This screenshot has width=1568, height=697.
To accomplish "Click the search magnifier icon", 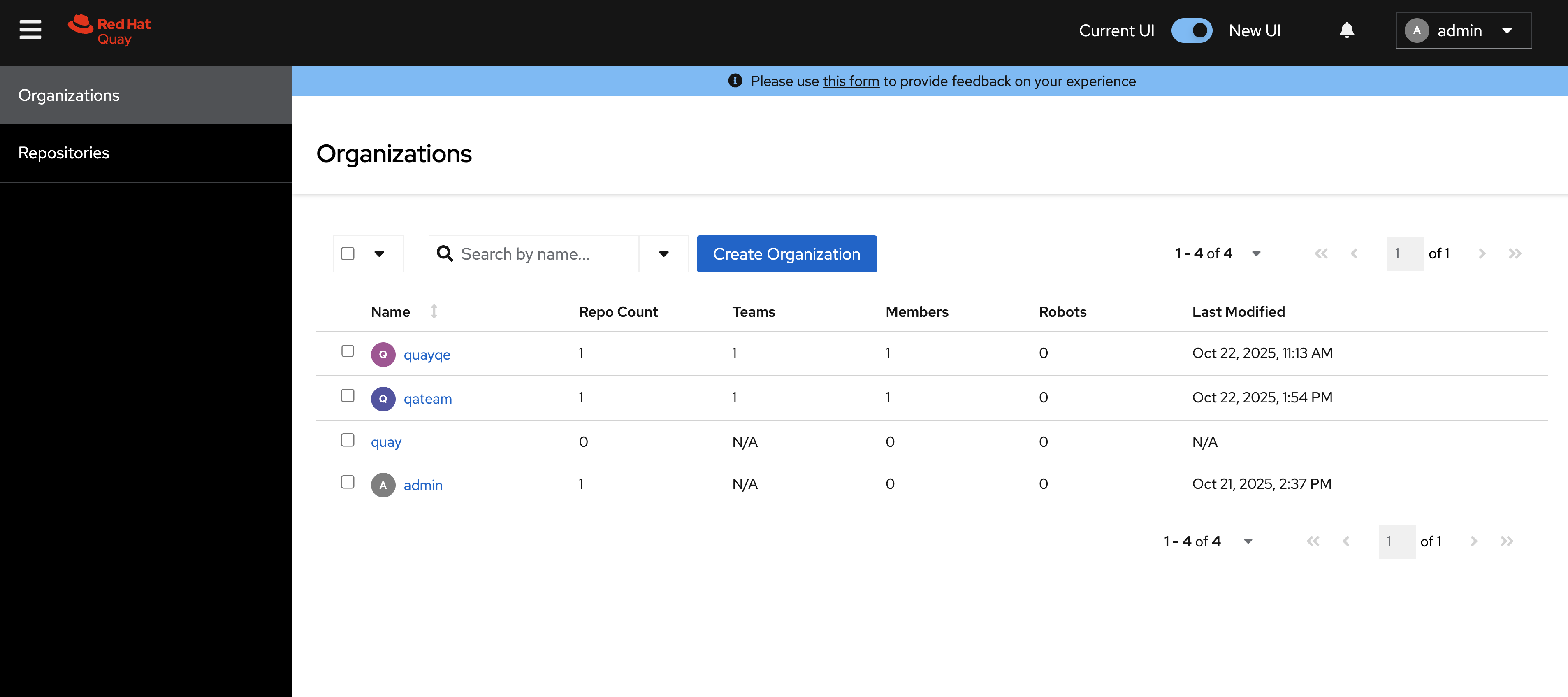I will pyautogui.click(x=445, y=254).
